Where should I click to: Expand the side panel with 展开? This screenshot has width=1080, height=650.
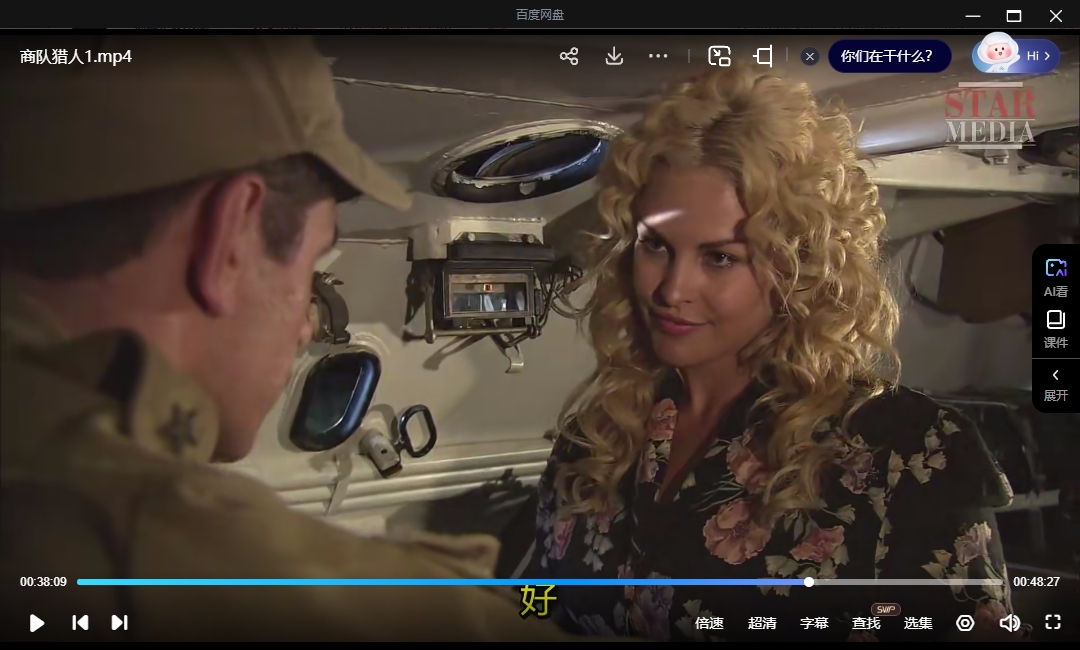(1055, 384)
